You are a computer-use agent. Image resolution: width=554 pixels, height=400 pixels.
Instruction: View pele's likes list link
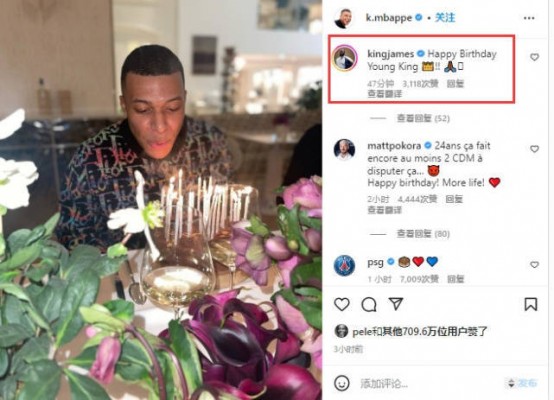(420, 331)
